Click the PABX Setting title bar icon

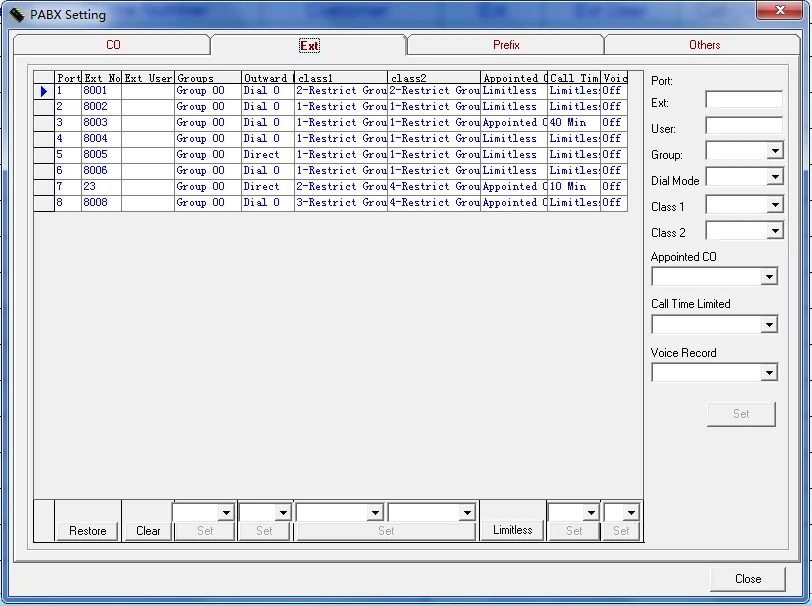point(17,15)
